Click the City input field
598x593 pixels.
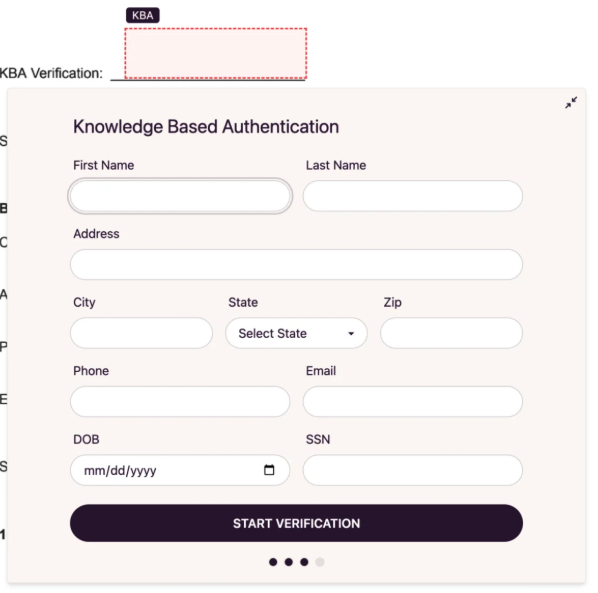pyautogui.click(x=141, y=333)
